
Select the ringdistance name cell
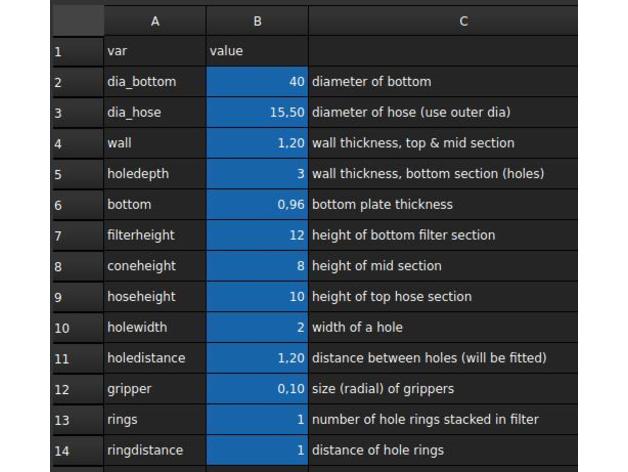pyautogui.click(x=155, y=450)
